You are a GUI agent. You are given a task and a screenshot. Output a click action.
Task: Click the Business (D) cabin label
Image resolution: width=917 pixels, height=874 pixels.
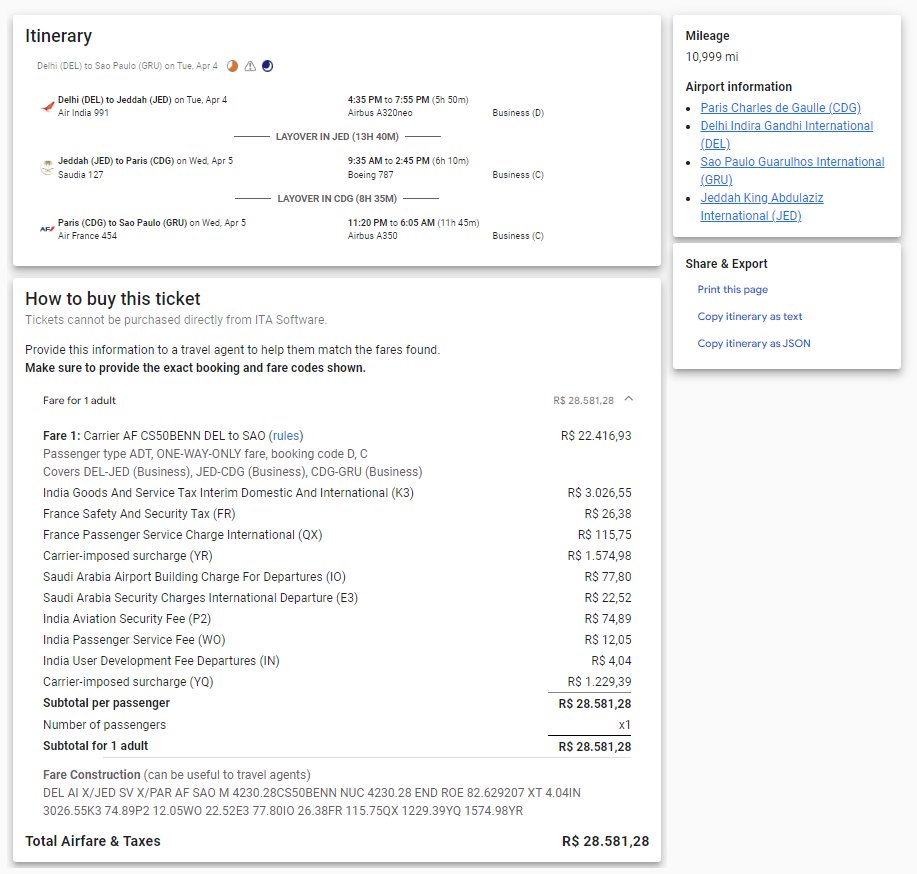click(x=518, y=113)
